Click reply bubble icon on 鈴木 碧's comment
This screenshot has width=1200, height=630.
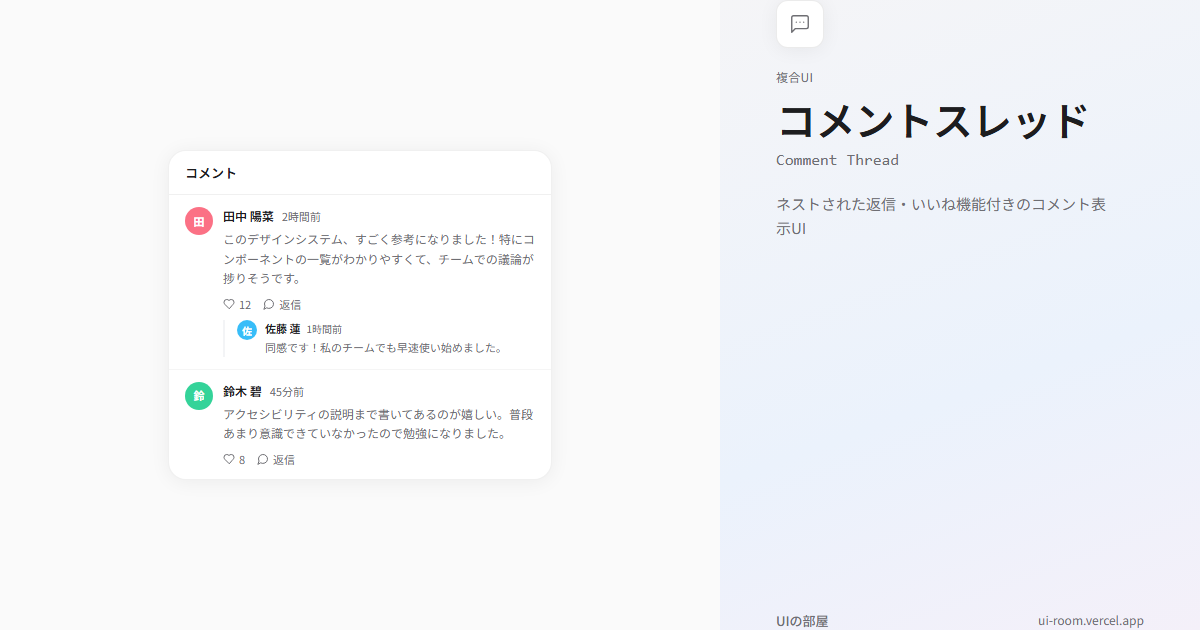coord(263,459)
